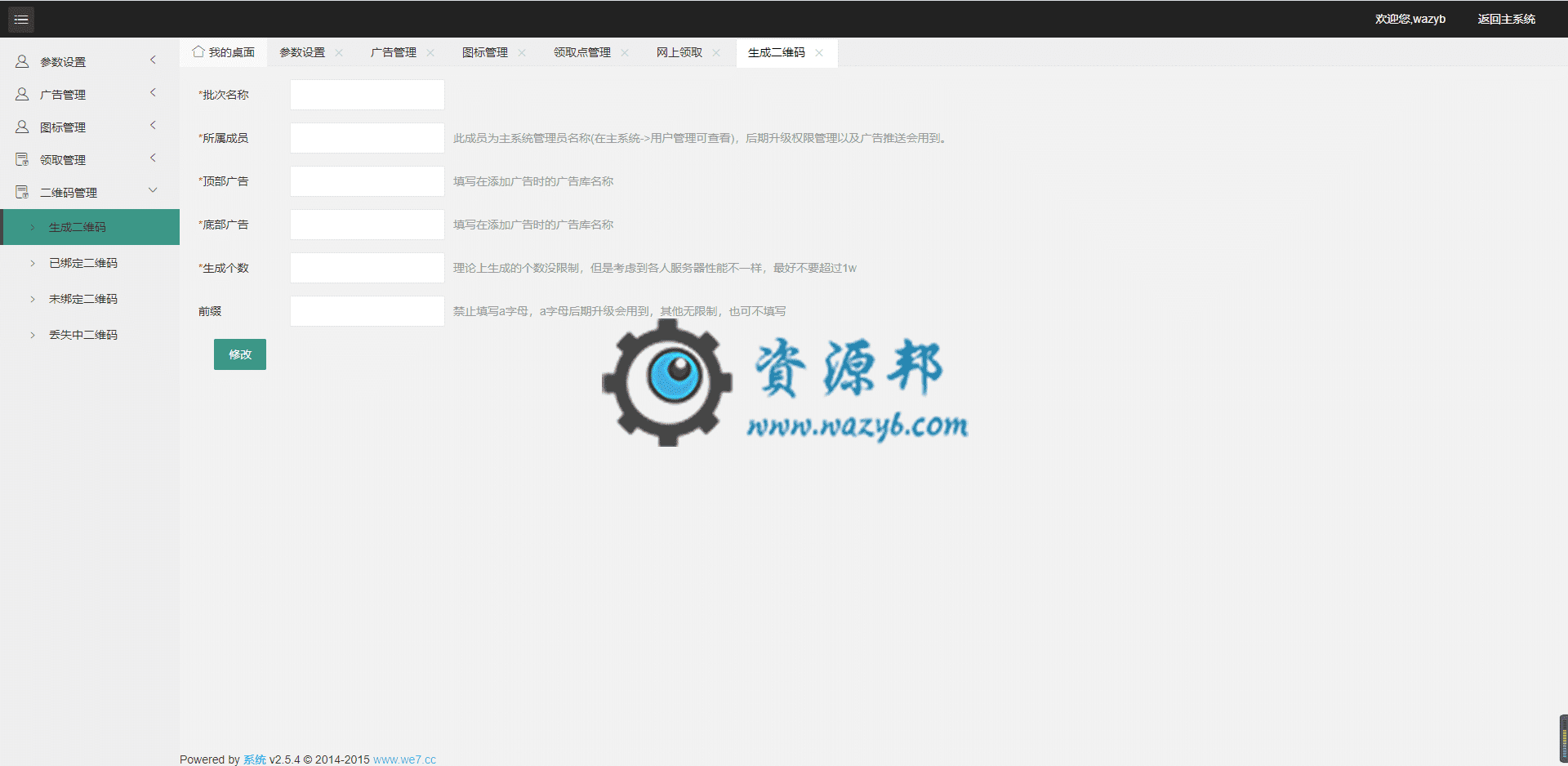Click the 前缀 hint about a字母
Screen dimensions: 1568x766
pyautogui.click(x=620, y=311)
